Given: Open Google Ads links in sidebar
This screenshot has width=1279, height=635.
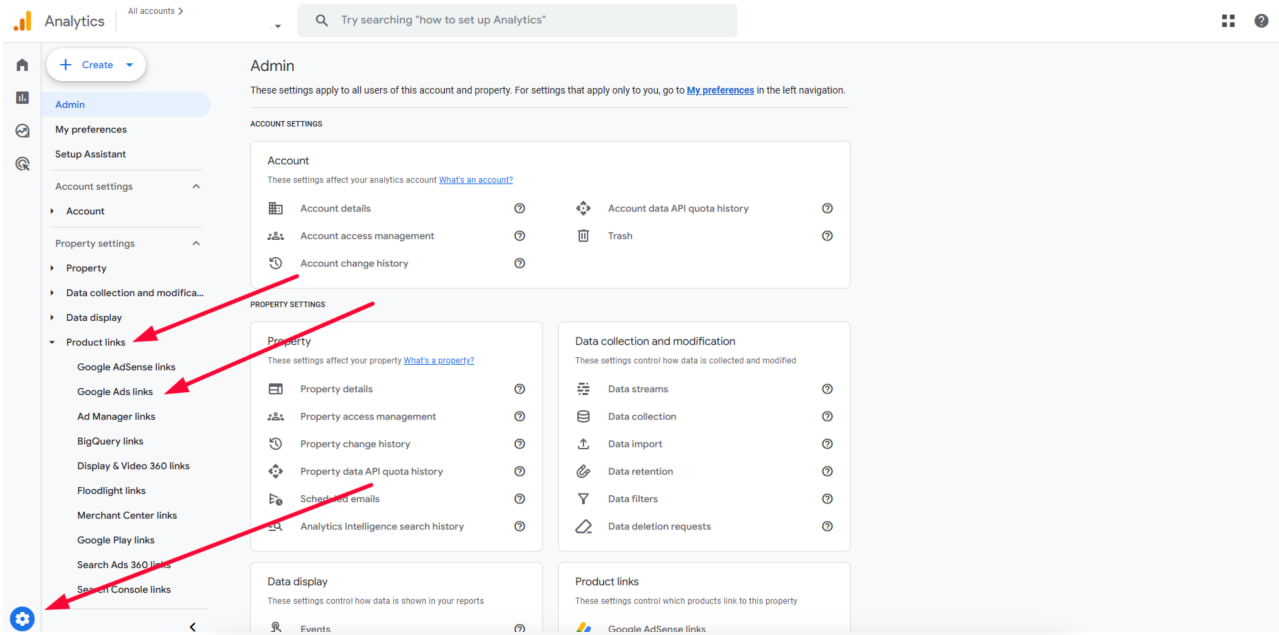Looking at the screenshot, I should click(115, 392).
